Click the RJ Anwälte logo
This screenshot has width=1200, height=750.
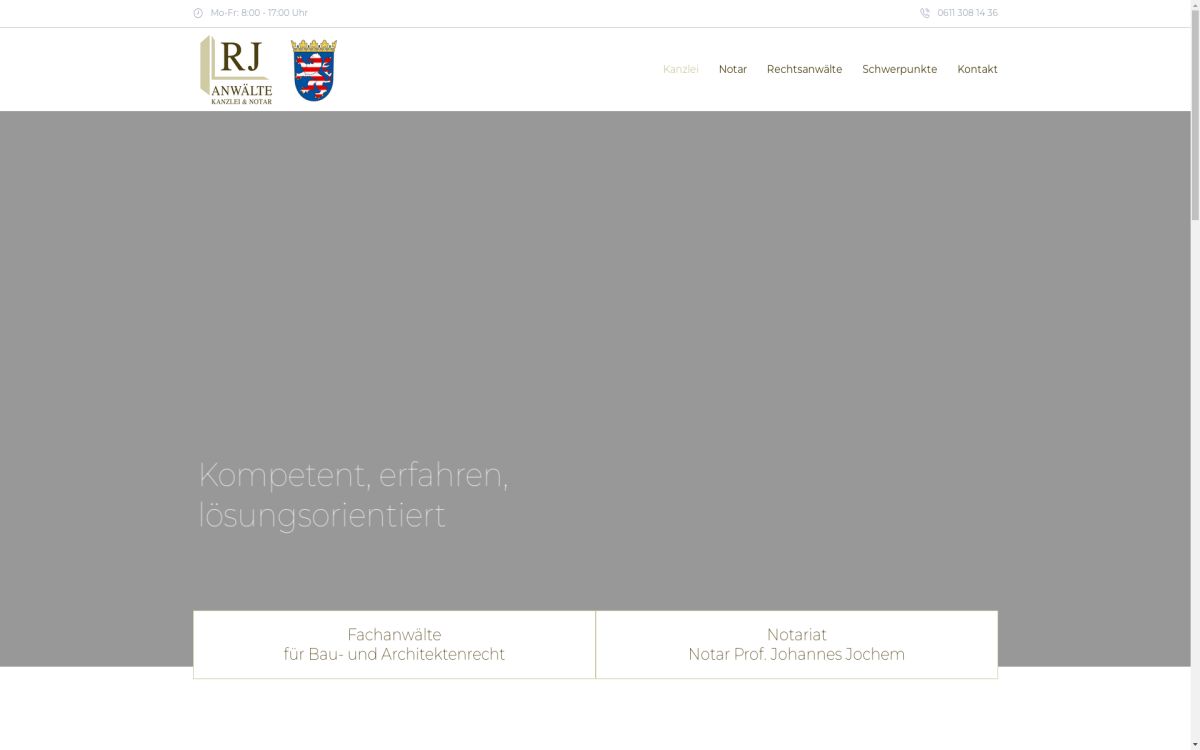[234, 68]
